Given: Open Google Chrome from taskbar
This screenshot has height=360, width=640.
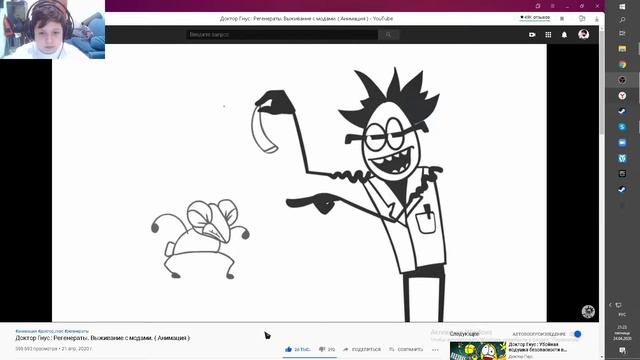Looking at the screenshot, I should click(622, 64).
